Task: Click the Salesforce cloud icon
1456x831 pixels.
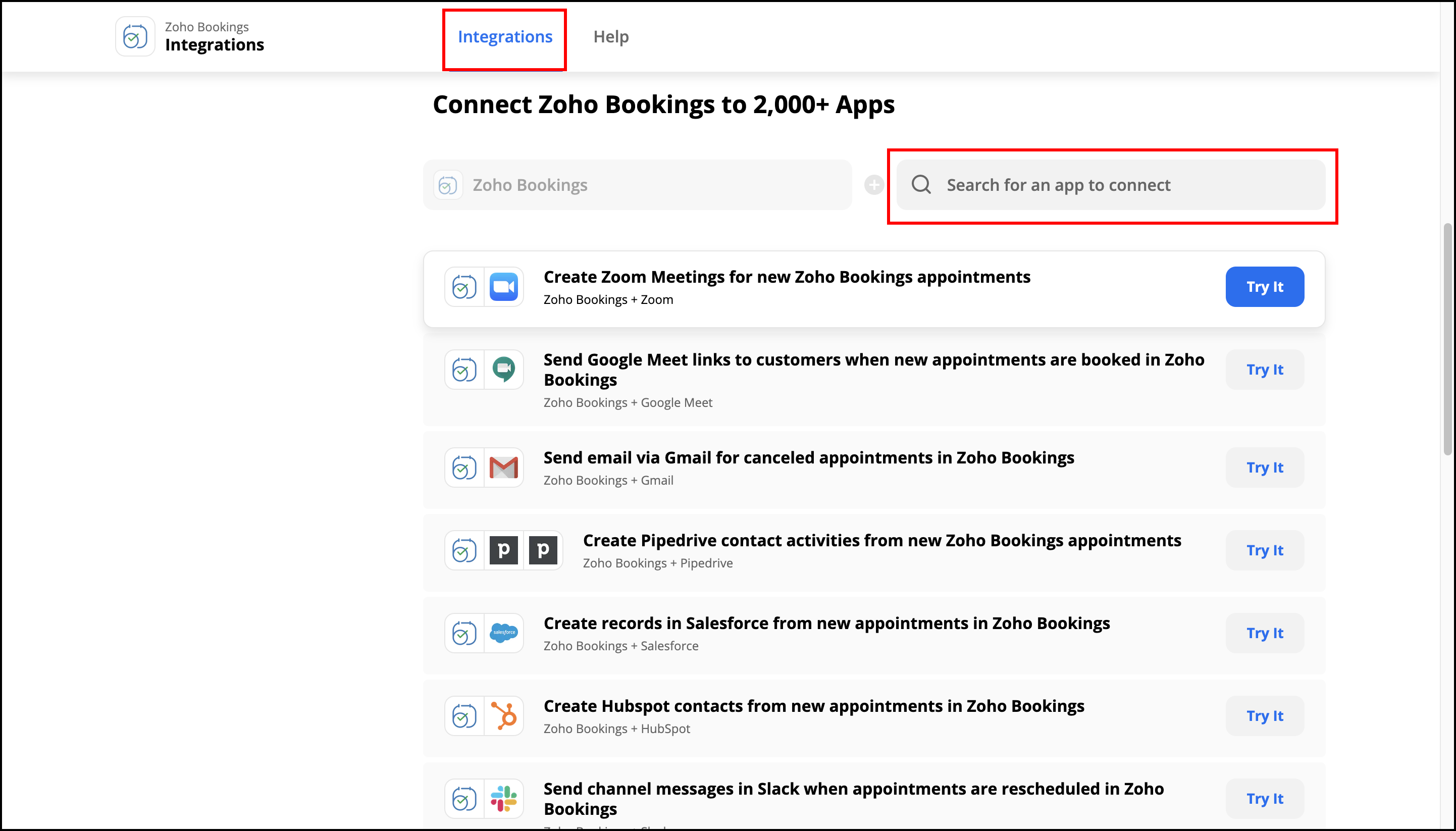Action: pyautogui.click(x=503, y=633)
